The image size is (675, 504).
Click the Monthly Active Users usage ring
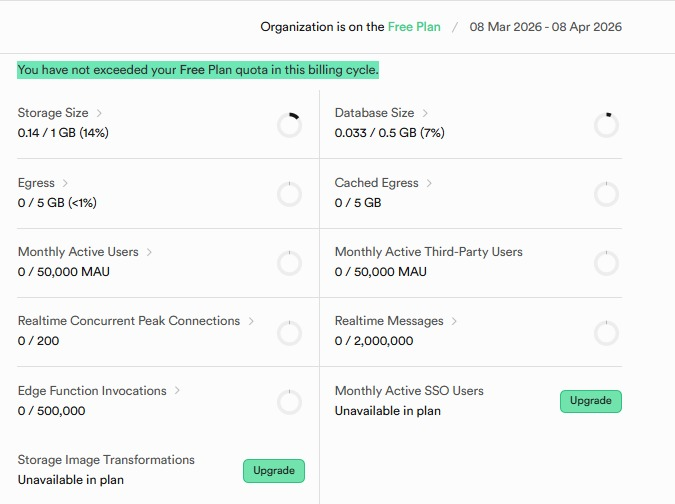(289, 263)
